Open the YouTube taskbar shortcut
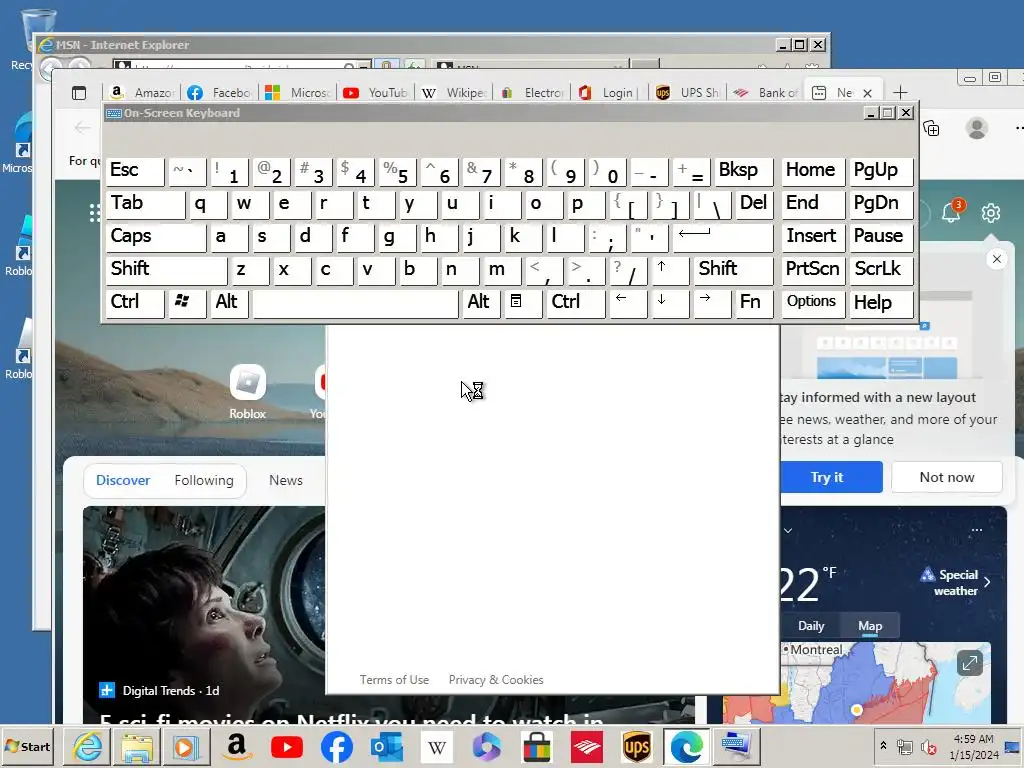Screen dimensions: 1024x768 click(286, 746)
